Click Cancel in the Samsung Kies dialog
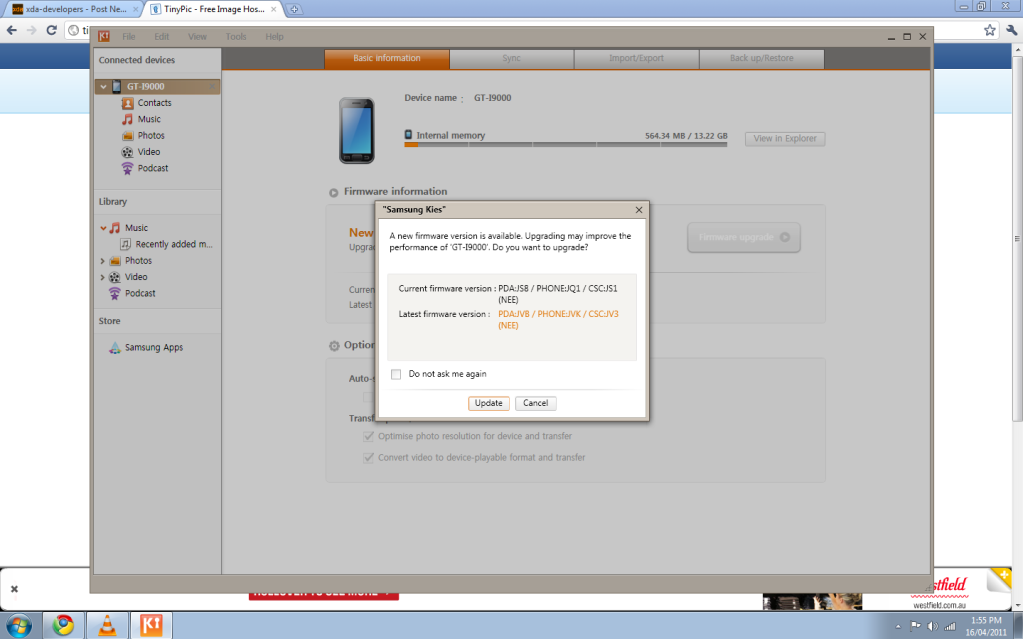 tap(535, 403)
